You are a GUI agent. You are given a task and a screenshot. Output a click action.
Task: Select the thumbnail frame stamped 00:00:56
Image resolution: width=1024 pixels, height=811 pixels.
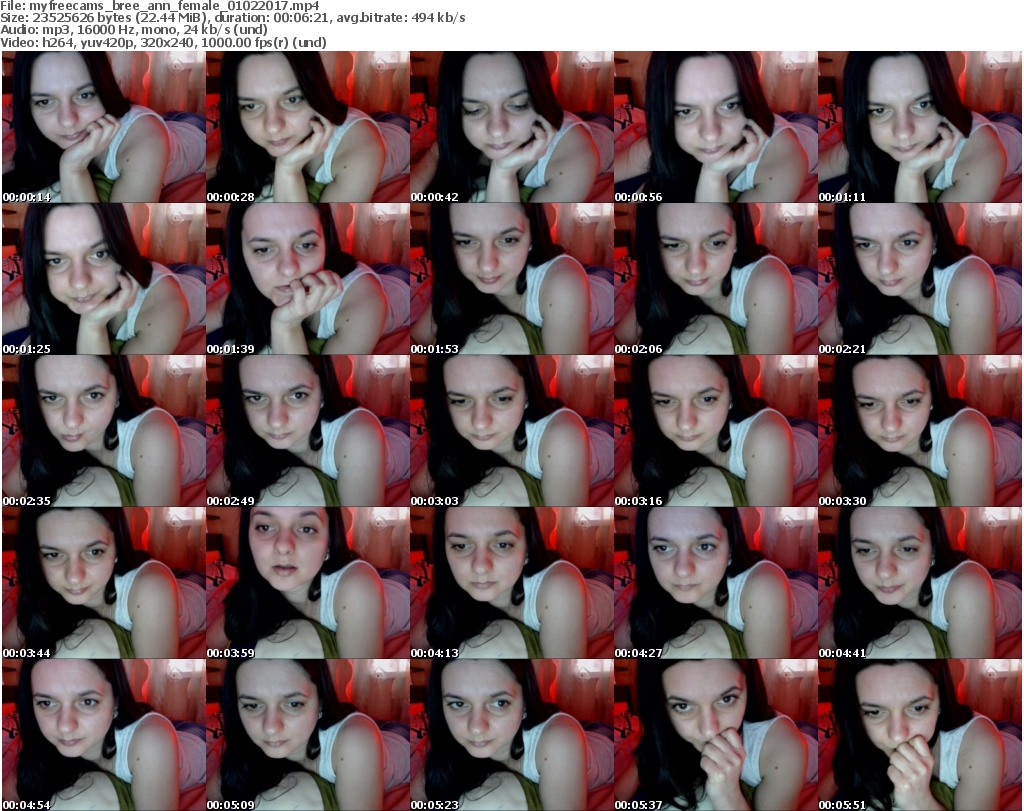click(x=716, y=127)
